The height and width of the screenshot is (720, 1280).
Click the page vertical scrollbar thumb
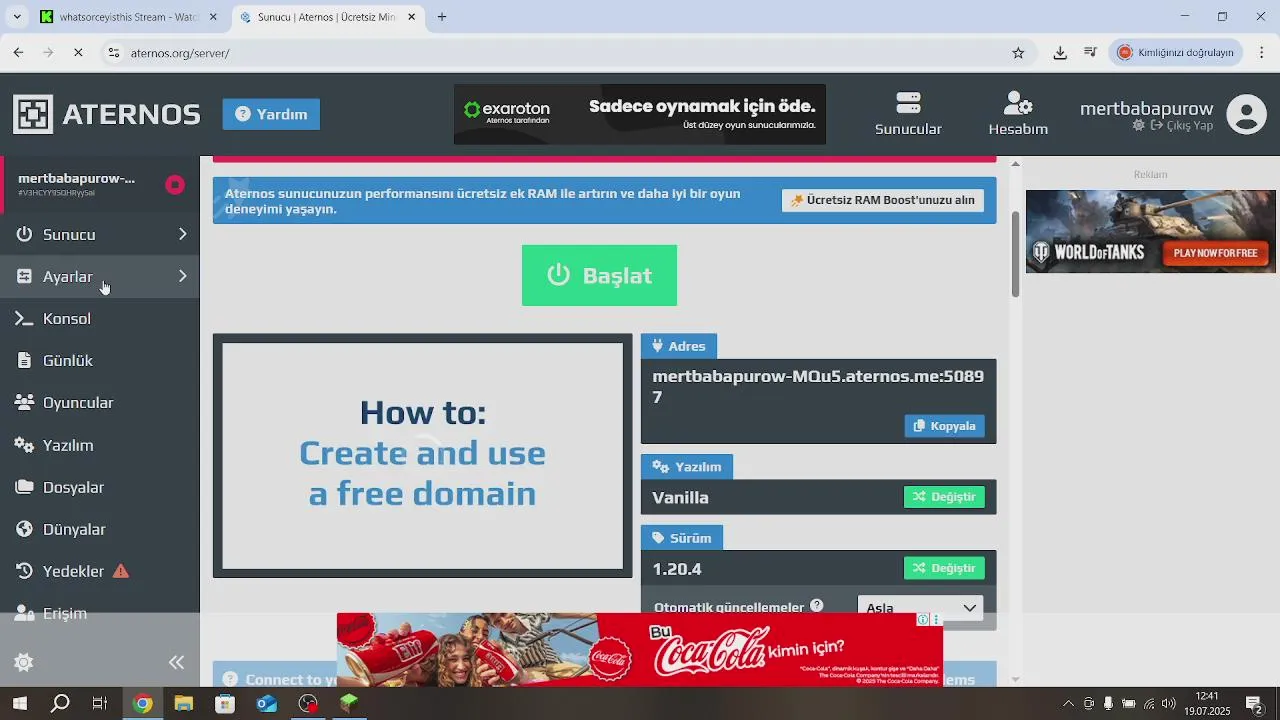click(x=1015, y=254)
